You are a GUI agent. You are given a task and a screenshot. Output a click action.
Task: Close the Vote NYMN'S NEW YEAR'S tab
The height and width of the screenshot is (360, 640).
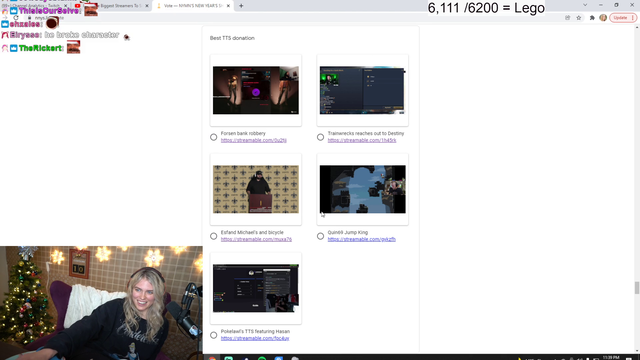pyautogui.click(x=228, y=6)
